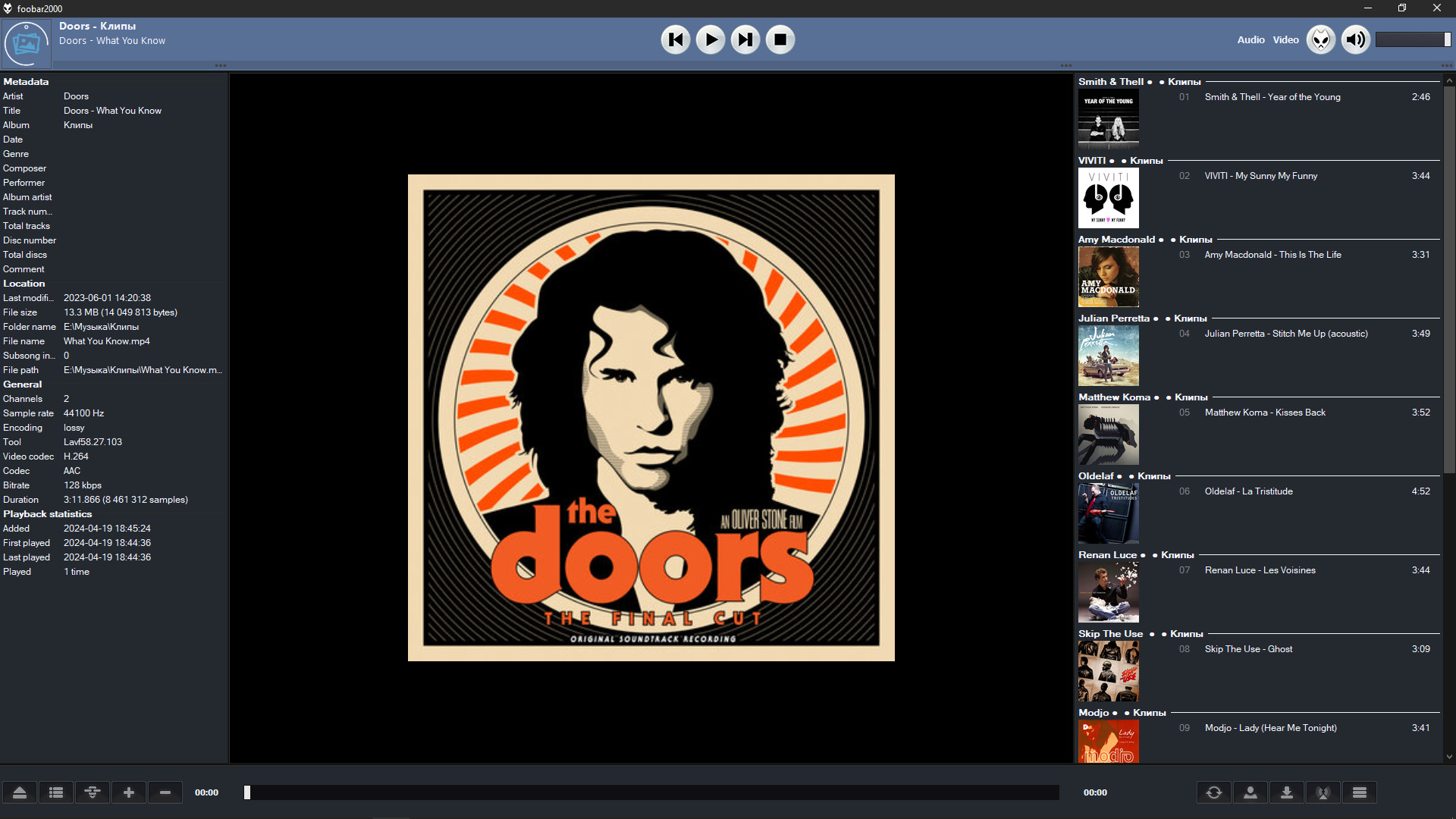The image size is (1456, 819).
Task: Adjust the volume slider
Action: [1412, 39]
